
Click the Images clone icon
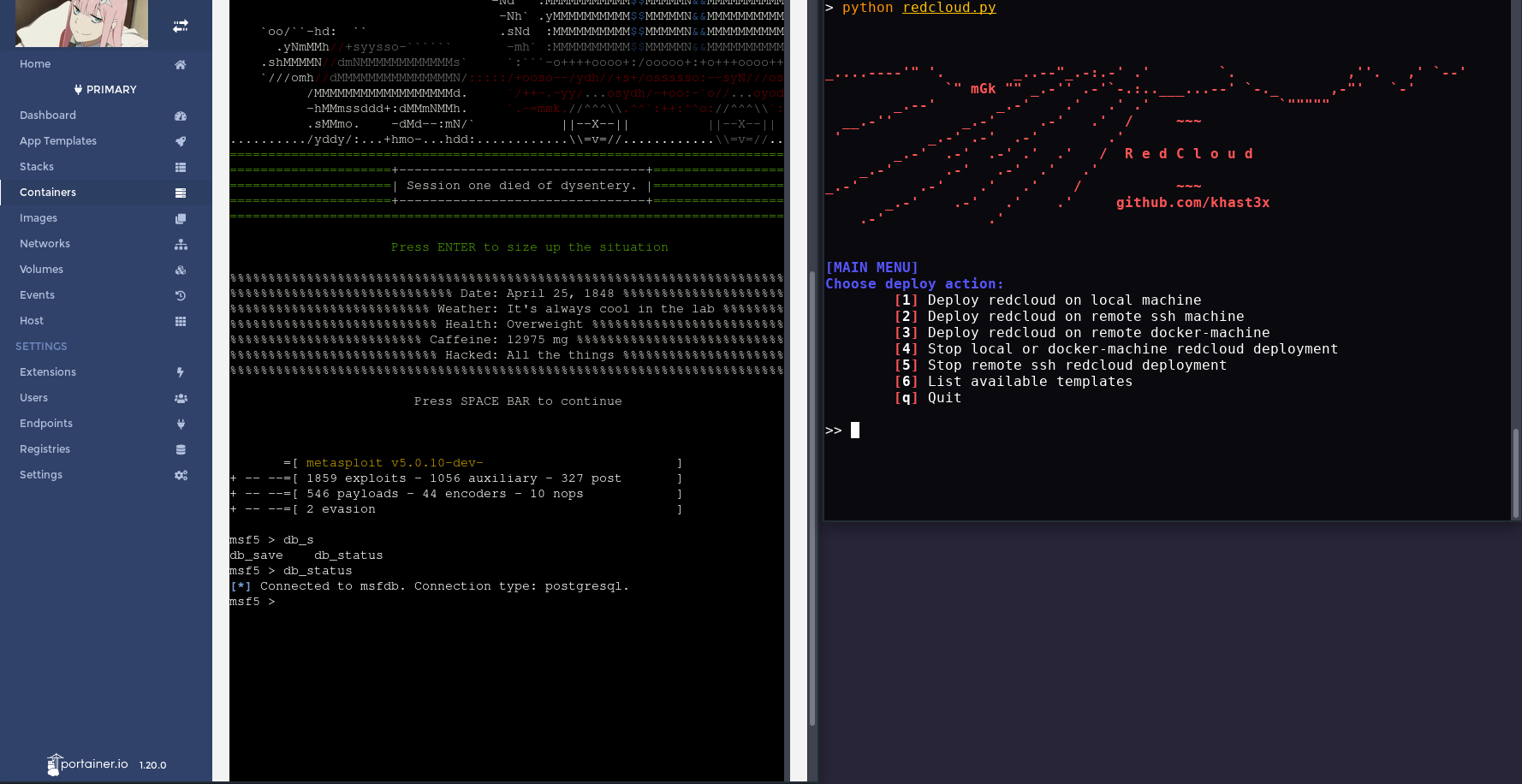click(x=181, y=218)
